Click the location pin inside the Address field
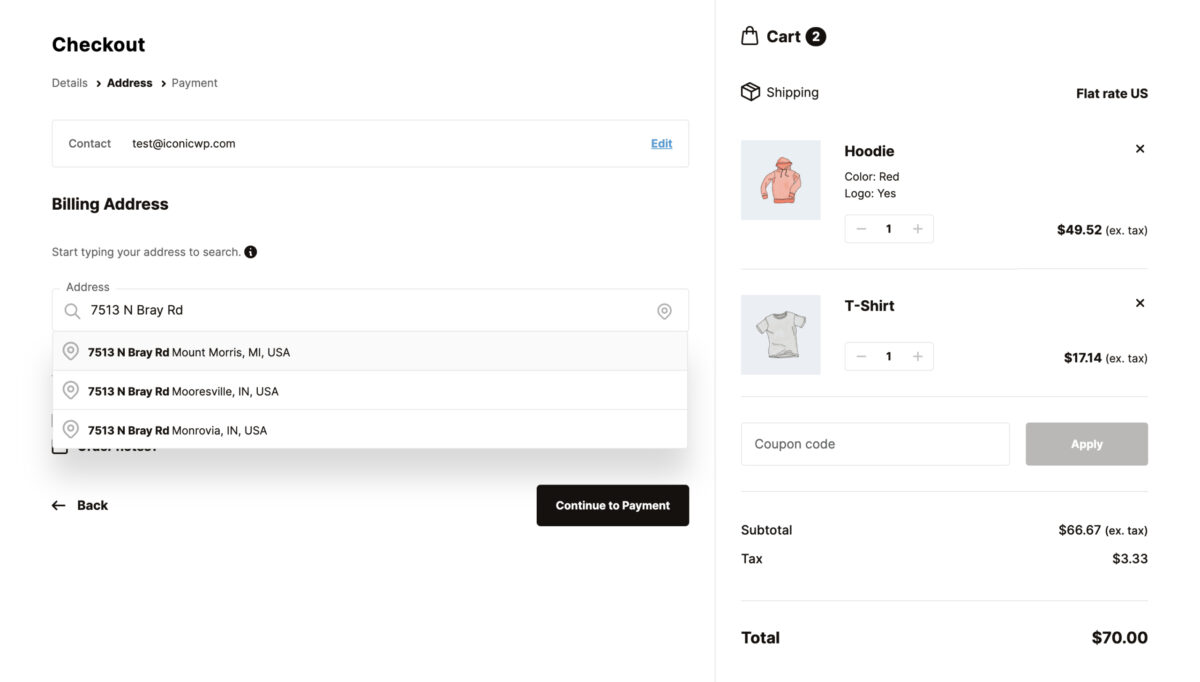 click(664, 310)
